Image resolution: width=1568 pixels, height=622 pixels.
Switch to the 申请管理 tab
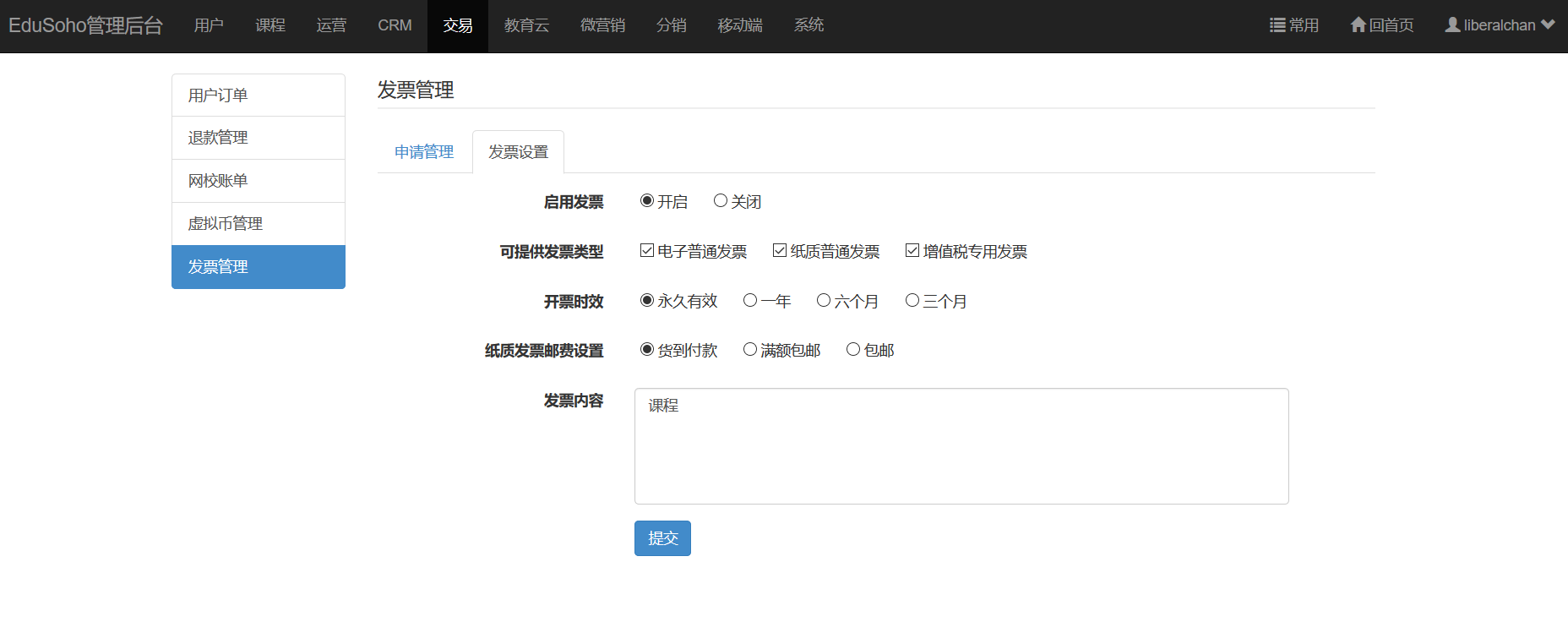click(424, 152)
